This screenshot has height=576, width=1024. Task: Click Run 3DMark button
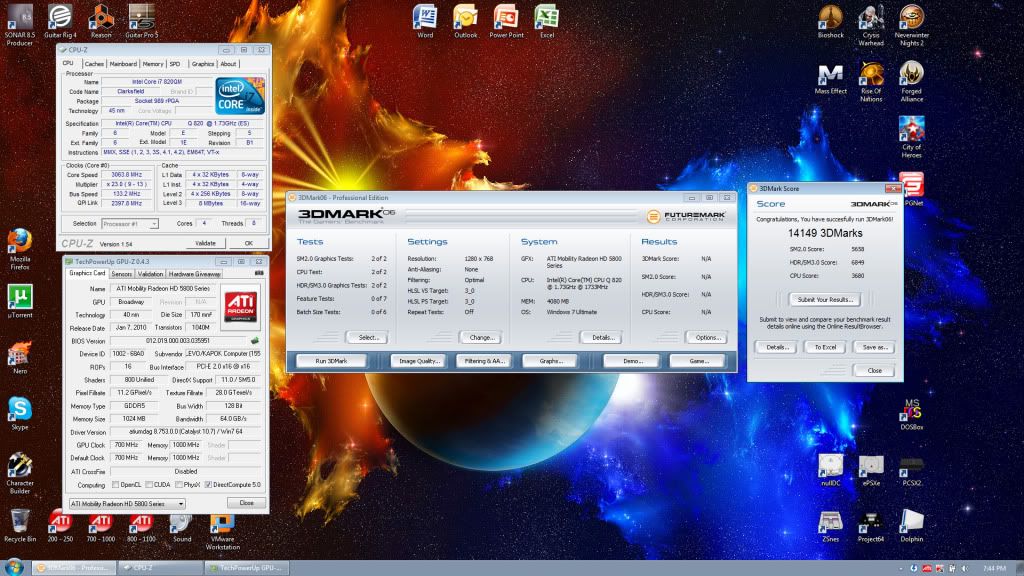[331, 360]
